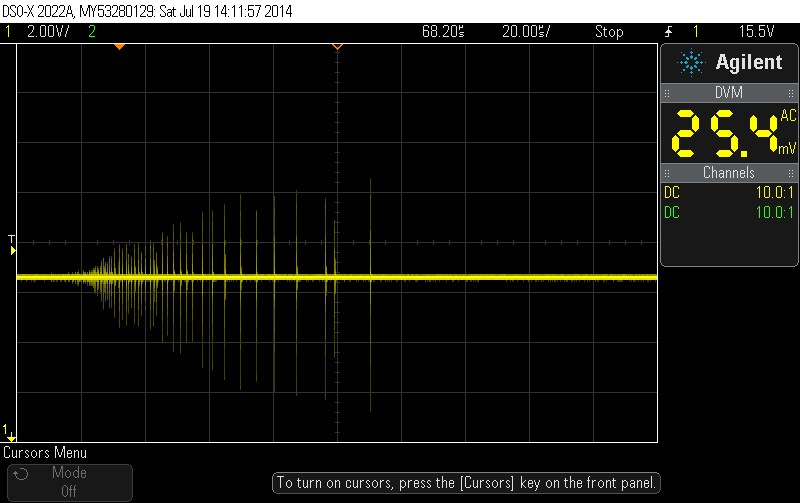
Task: Click channel 1 yellow DC coupling label
Action: coord(672,193)
